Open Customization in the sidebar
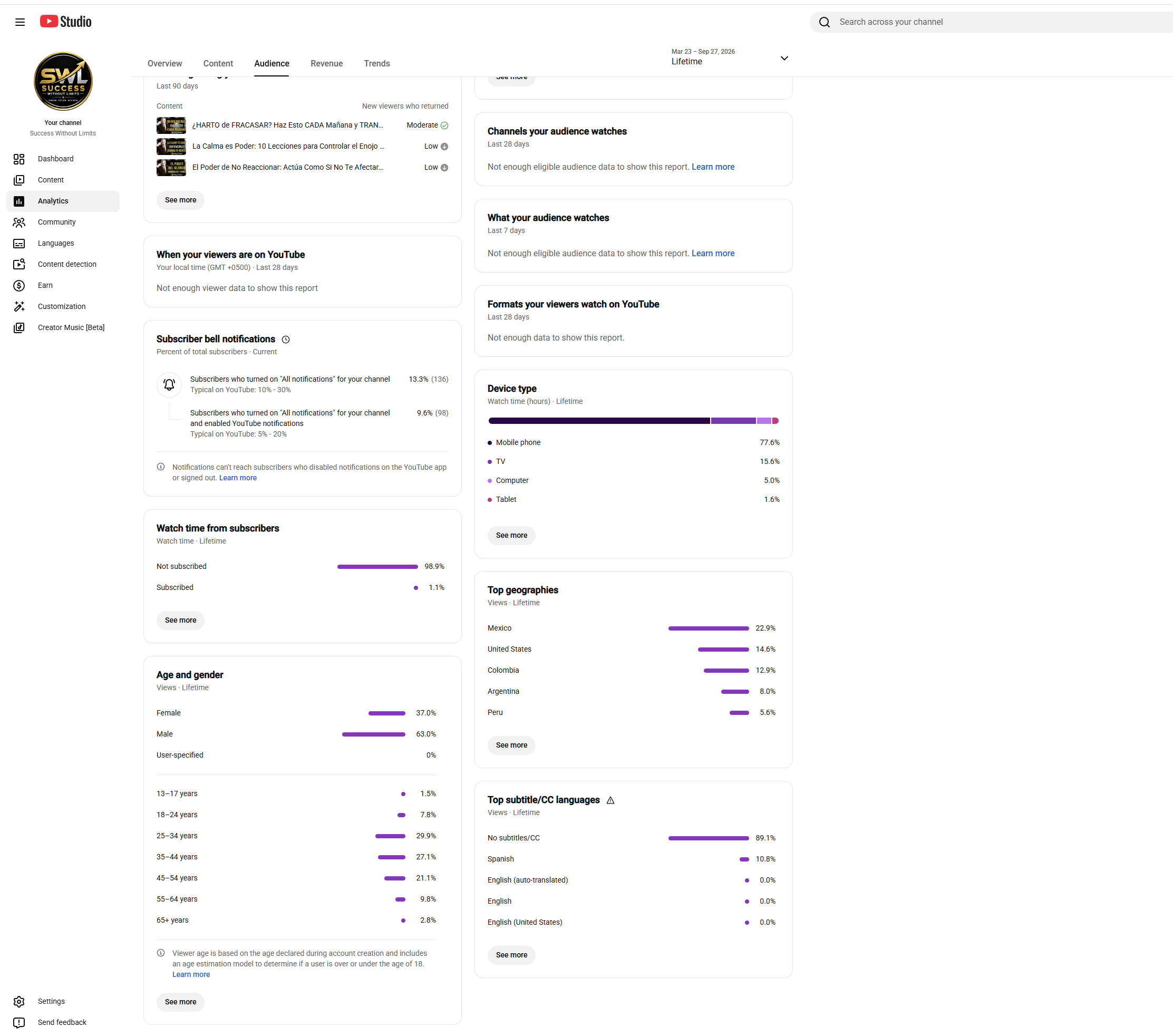 pyautogui.click(x=63, y=306)
